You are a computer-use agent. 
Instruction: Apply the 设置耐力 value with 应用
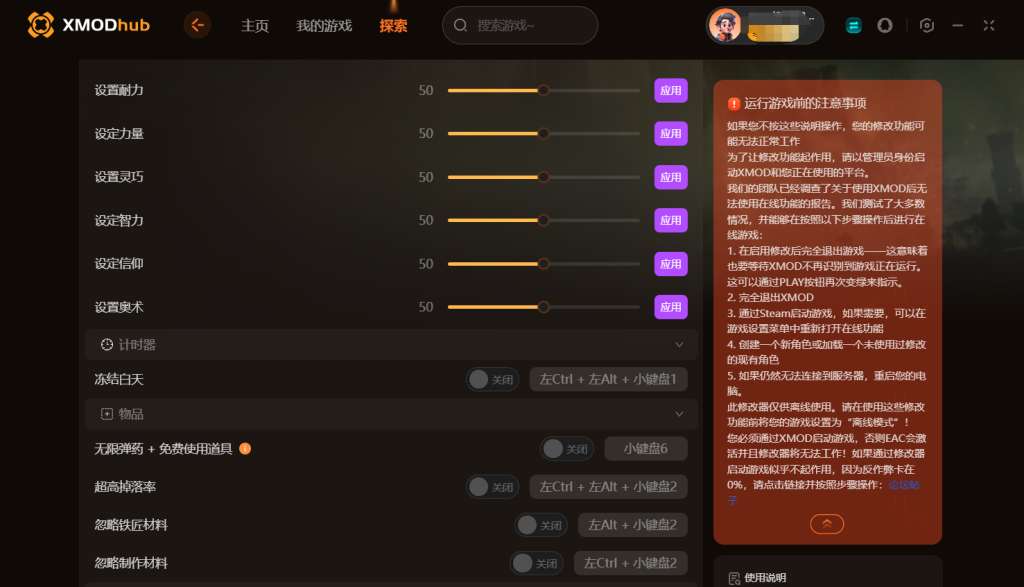pyautogui.click(x=671, y=91)
